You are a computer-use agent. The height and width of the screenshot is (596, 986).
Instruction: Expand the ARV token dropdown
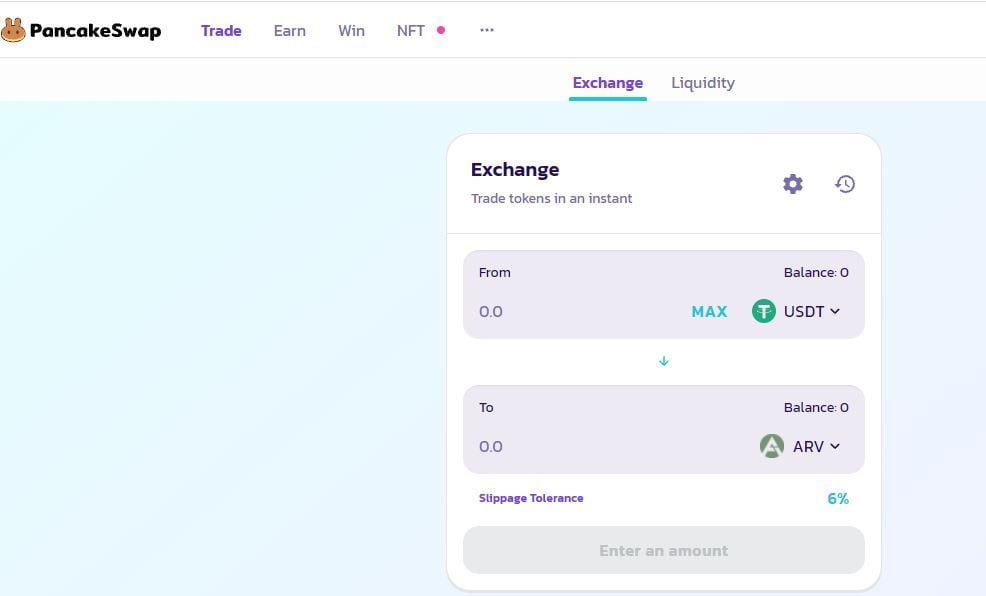[834, 447]
